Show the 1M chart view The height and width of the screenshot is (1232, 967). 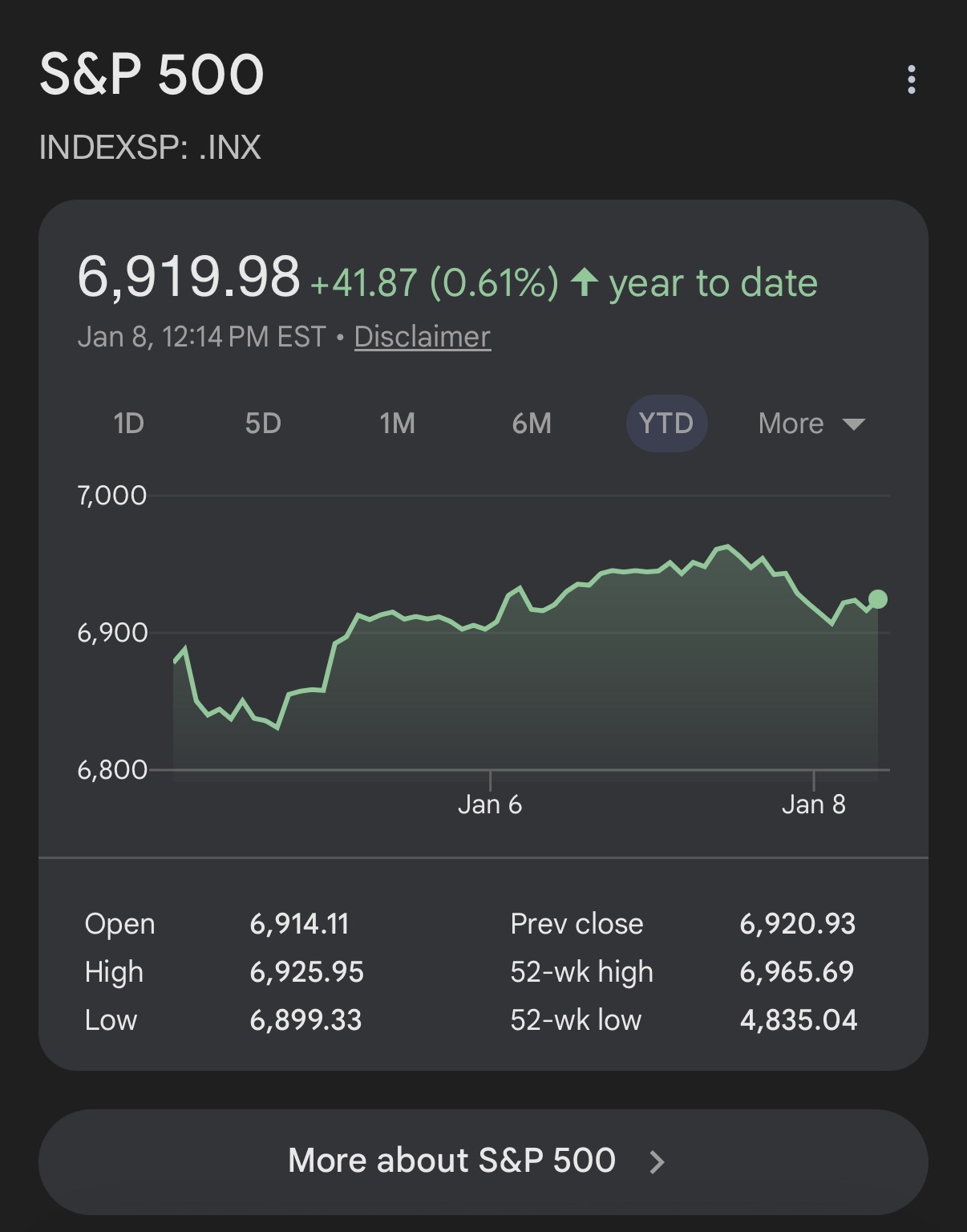(x=397, y=423)
